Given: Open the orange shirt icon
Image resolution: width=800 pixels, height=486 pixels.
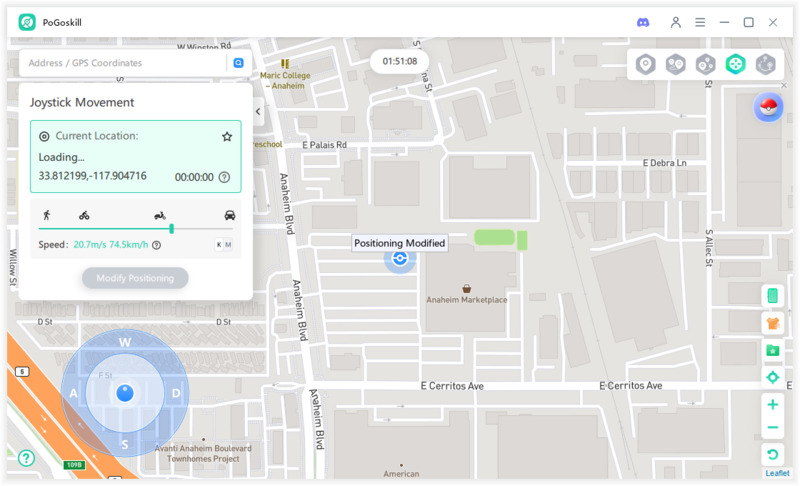Looking at the screenshot, I should point(772,323).
